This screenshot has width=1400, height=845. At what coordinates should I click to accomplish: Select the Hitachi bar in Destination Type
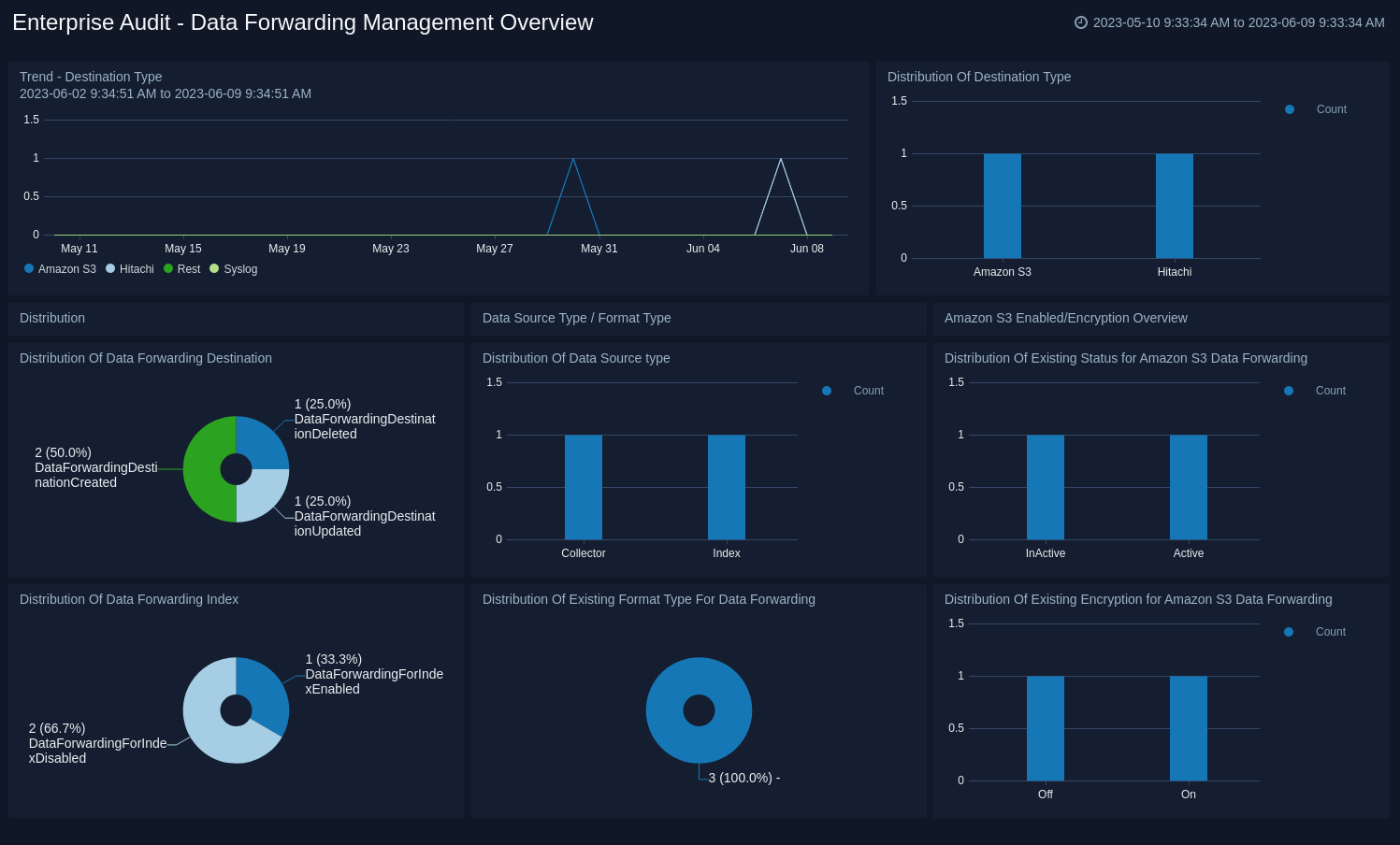pyautogui.click(x=1174, y=206)
